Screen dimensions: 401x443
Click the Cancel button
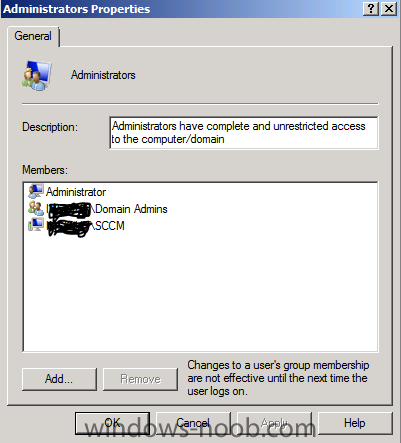point(193,423)
